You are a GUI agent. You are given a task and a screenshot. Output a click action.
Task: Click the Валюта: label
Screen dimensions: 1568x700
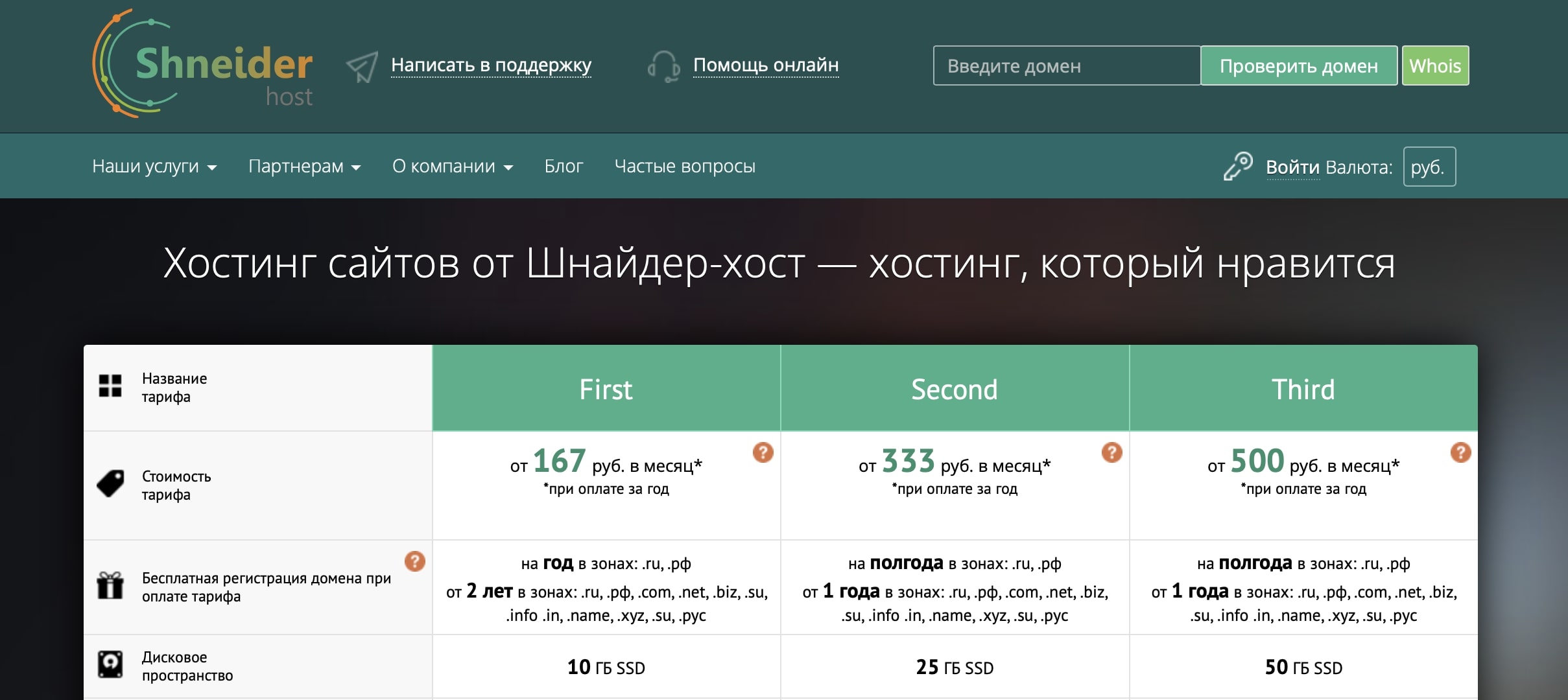tap(1359, 167)
